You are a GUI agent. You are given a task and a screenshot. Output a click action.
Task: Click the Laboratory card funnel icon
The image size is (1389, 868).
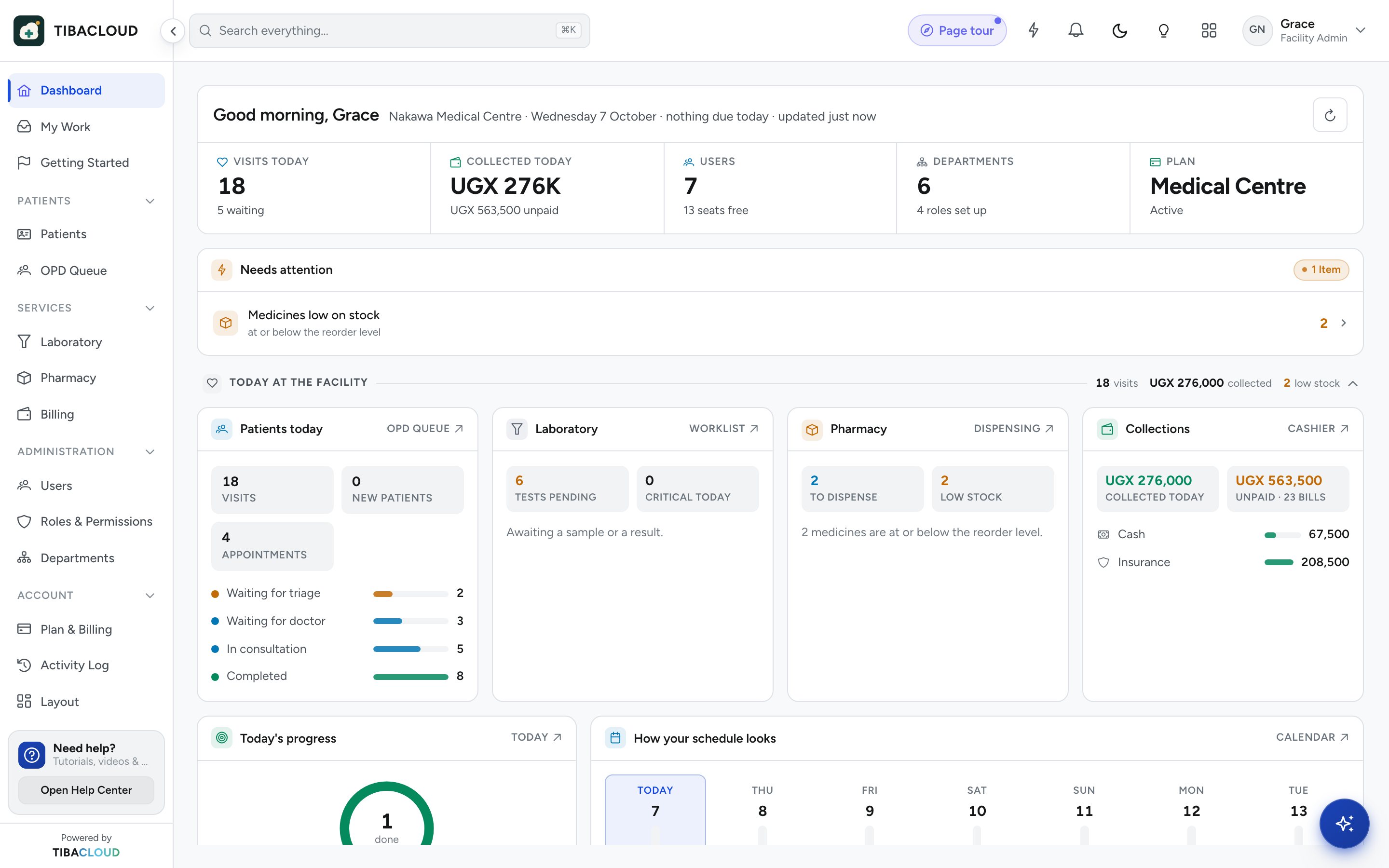(x=517, y=429)
